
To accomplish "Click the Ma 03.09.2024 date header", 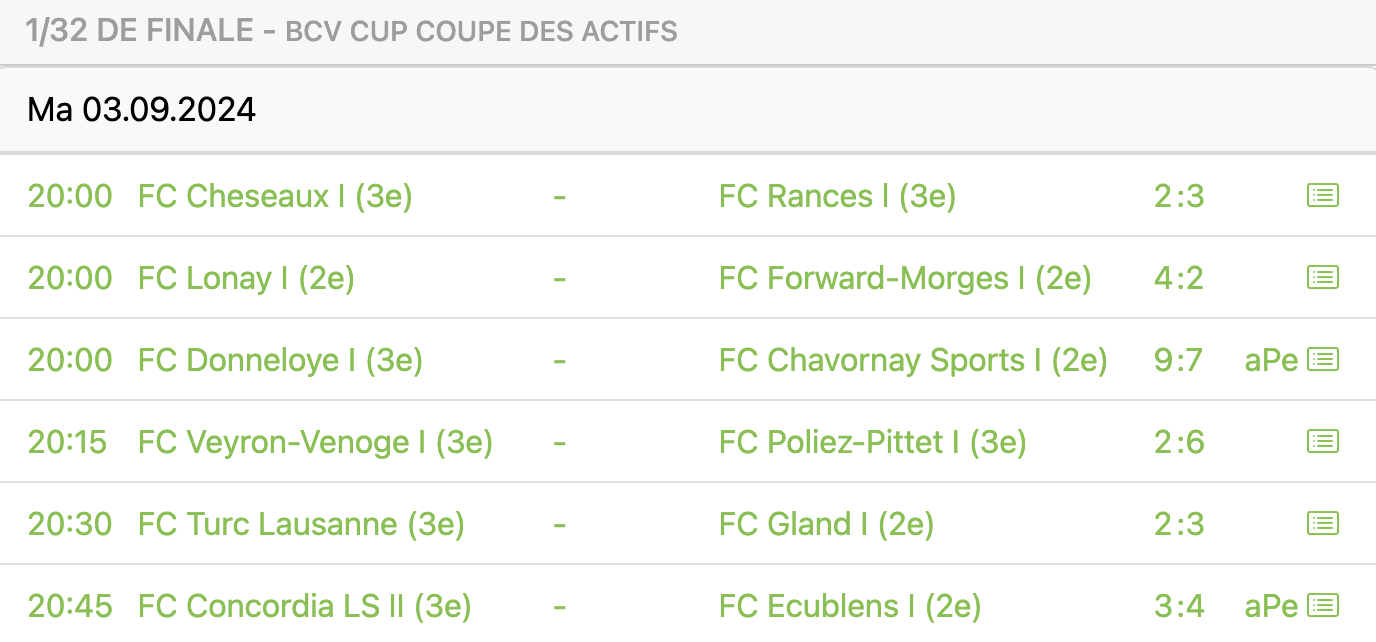I will click(x=142, y=109).
